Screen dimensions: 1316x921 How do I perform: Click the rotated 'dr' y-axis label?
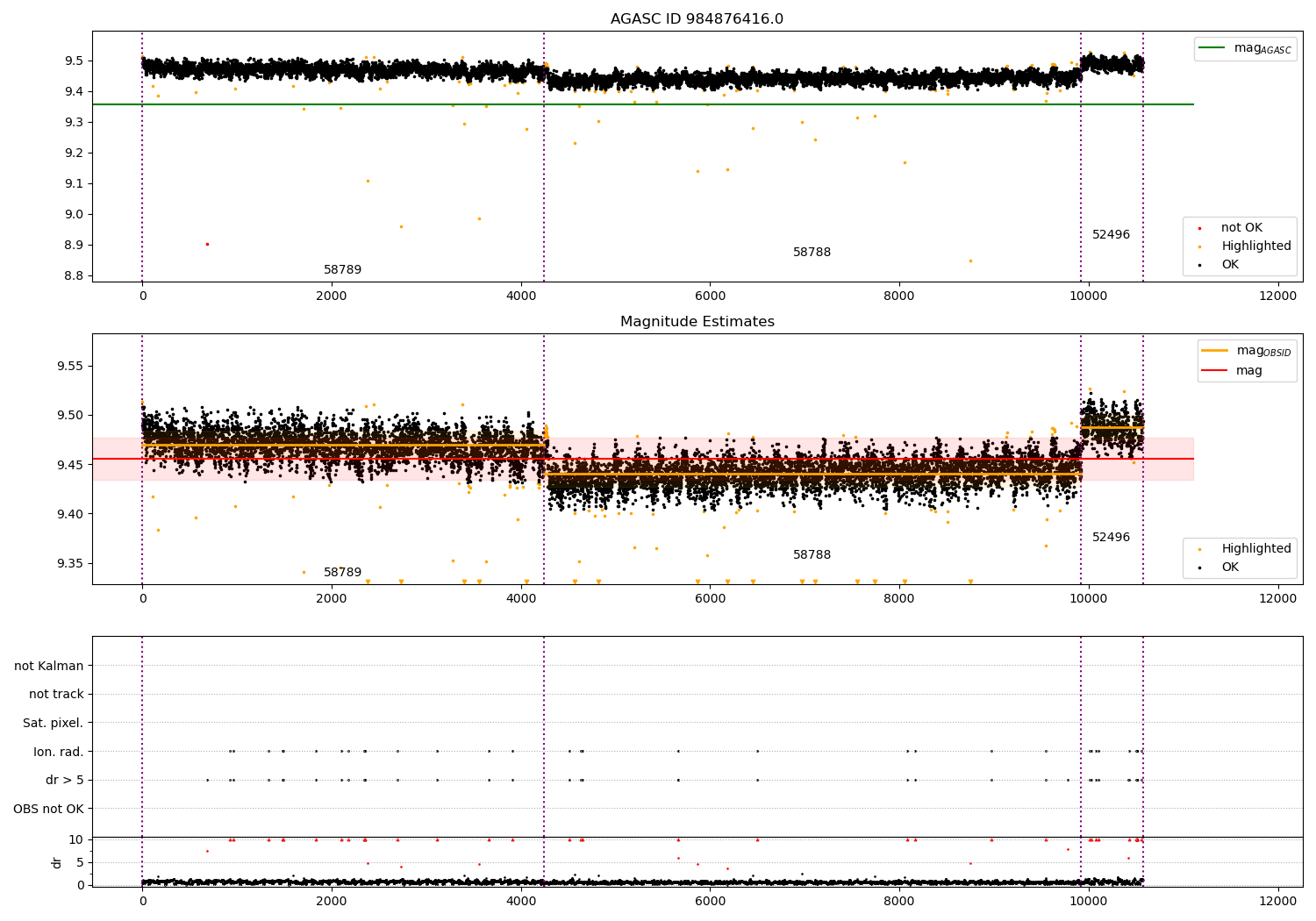[x=57, y=862]
